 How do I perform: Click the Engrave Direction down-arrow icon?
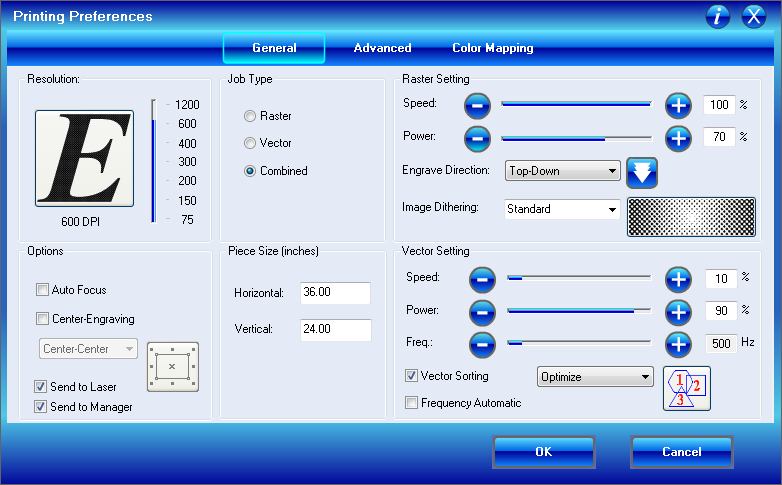(642, 173)
